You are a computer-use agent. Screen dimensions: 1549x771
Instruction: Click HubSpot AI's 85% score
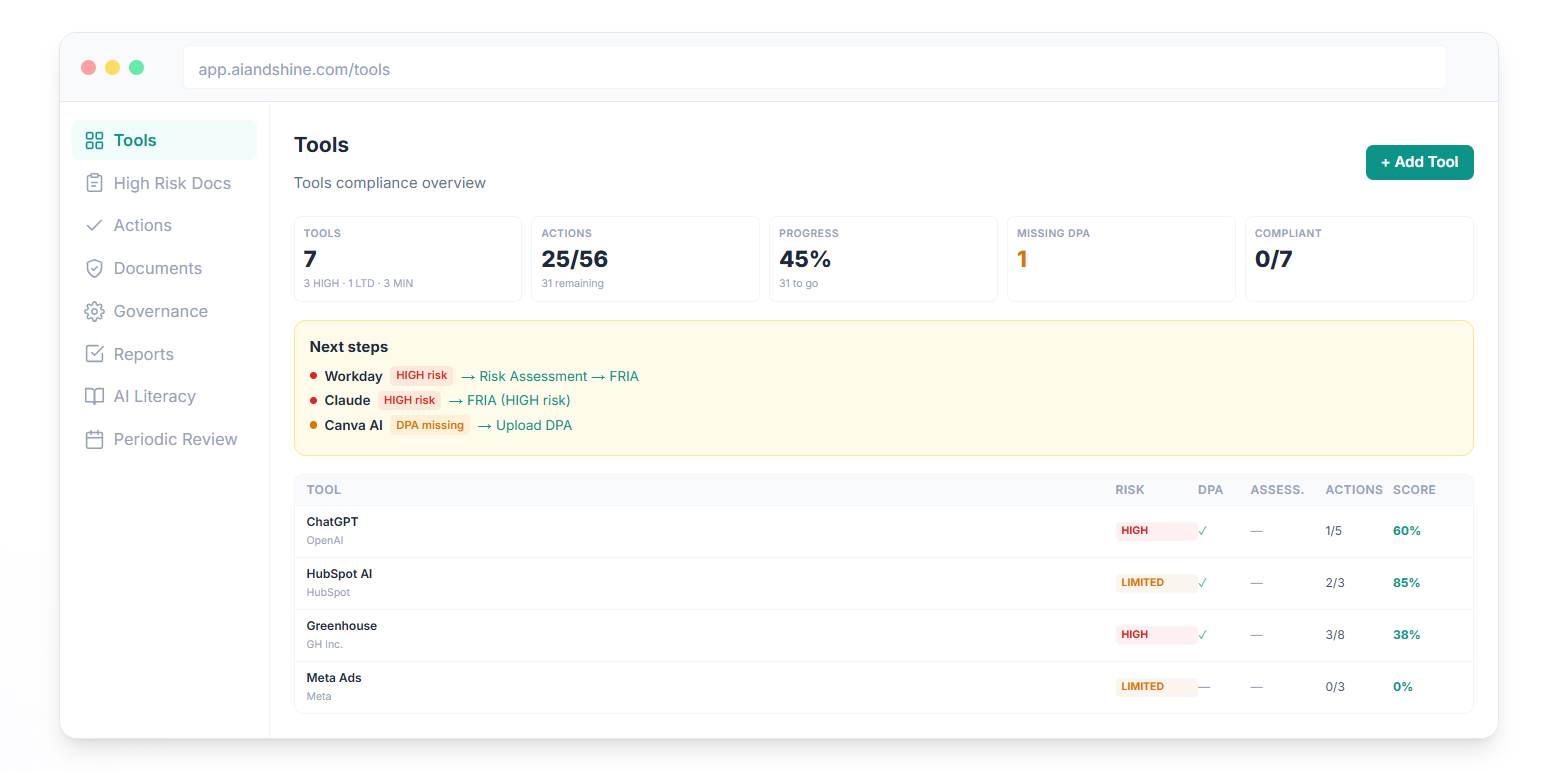(1406, 583)
